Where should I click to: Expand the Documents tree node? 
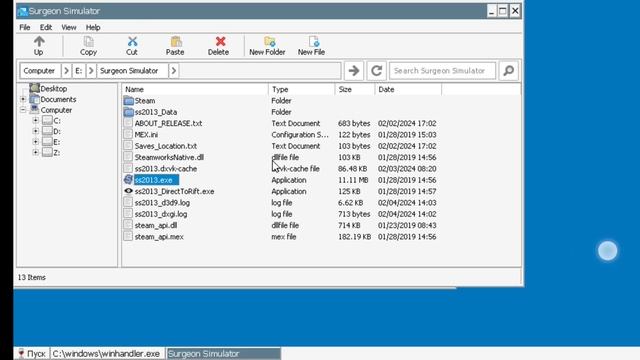tap(23, 99)
